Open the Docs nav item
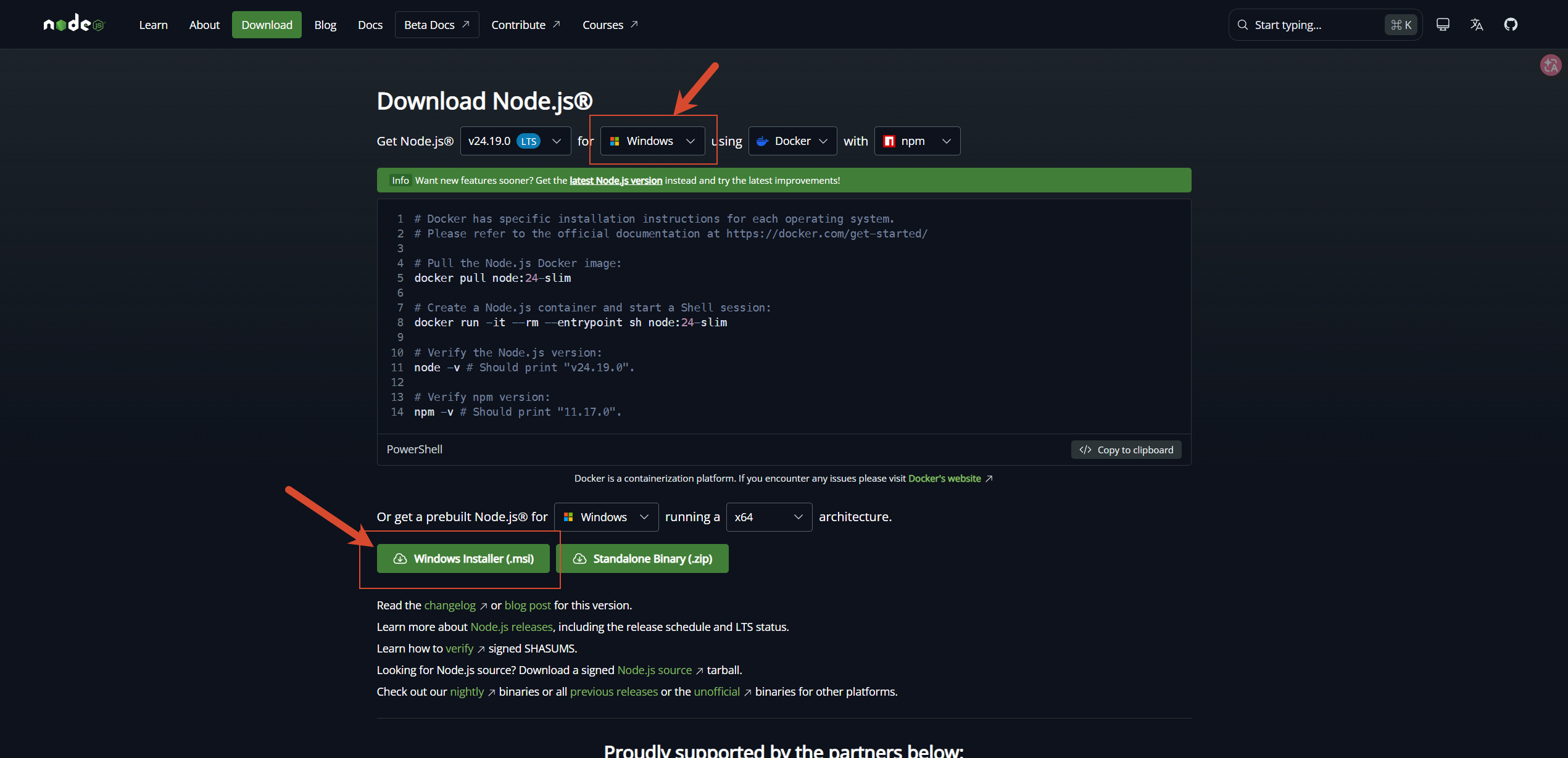The width and height of the screenshot is (1568, 758). 370,25
